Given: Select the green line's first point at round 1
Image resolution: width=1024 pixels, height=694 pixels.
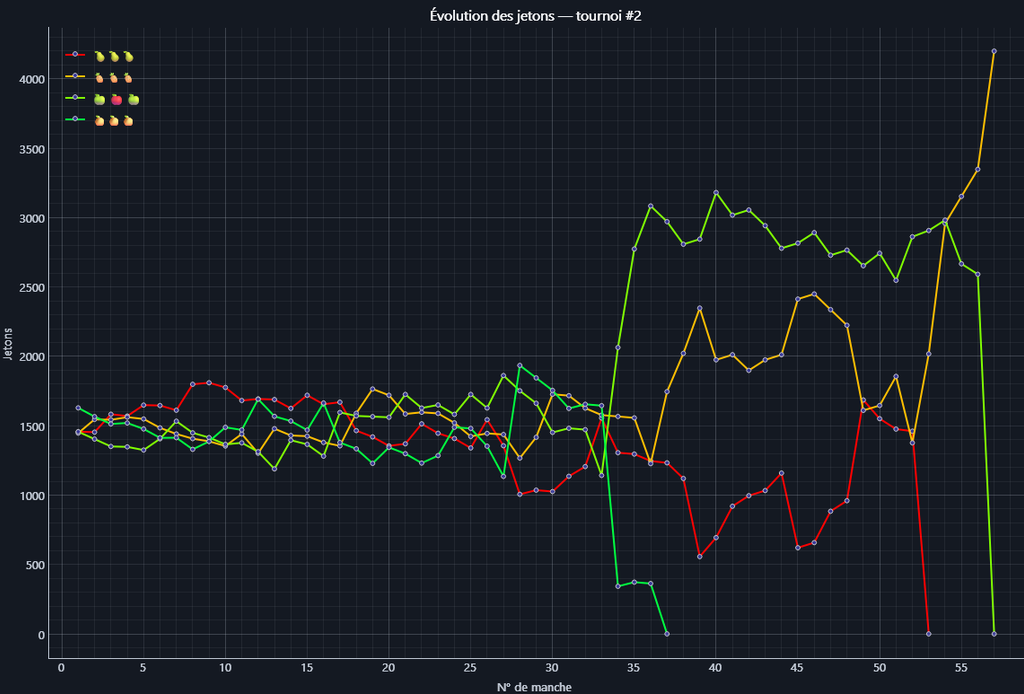Looking at the screenshot, I should pos(78,408).
